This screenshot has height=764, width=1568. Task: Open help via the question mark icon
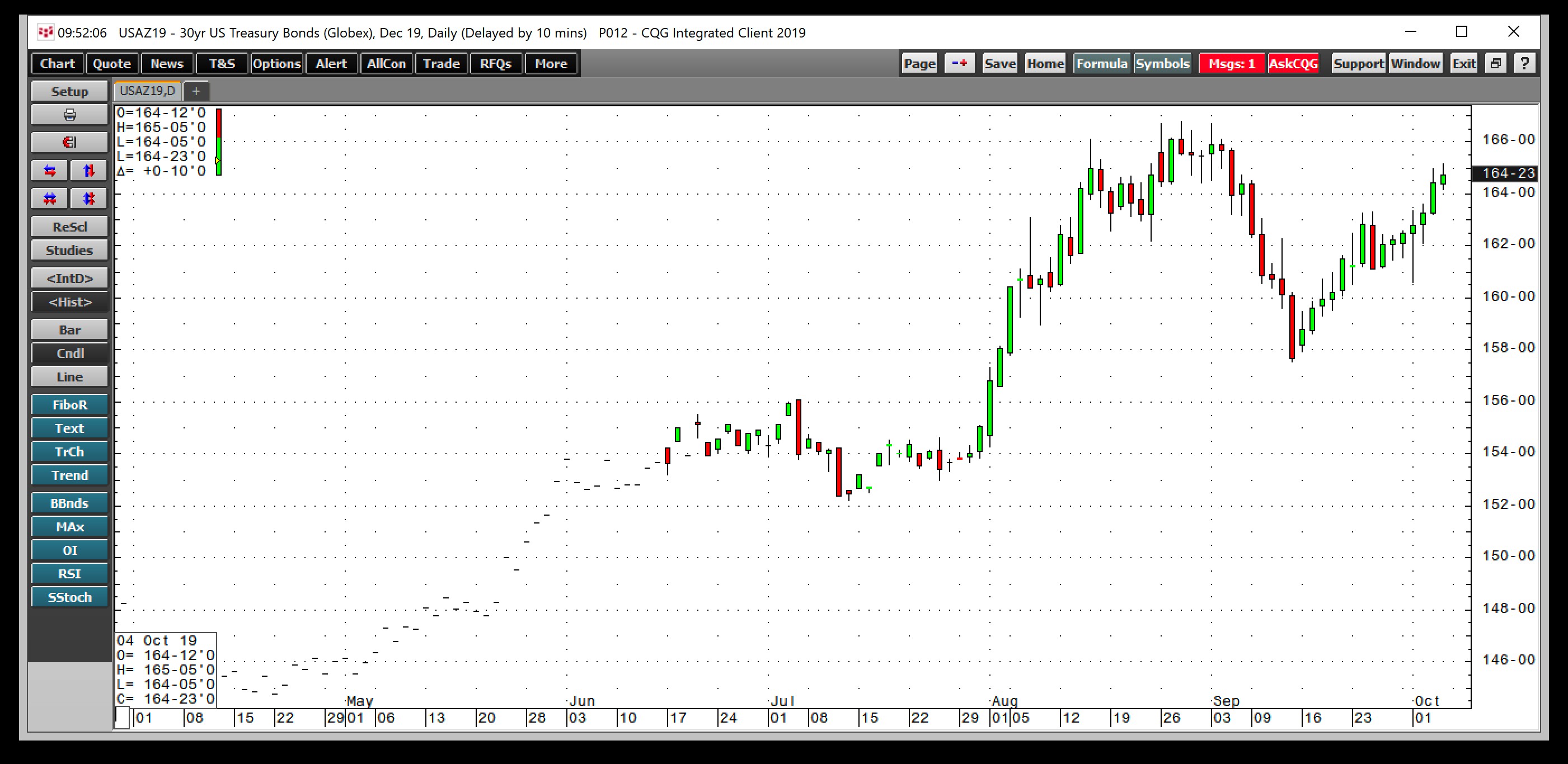click(1525, 63)
